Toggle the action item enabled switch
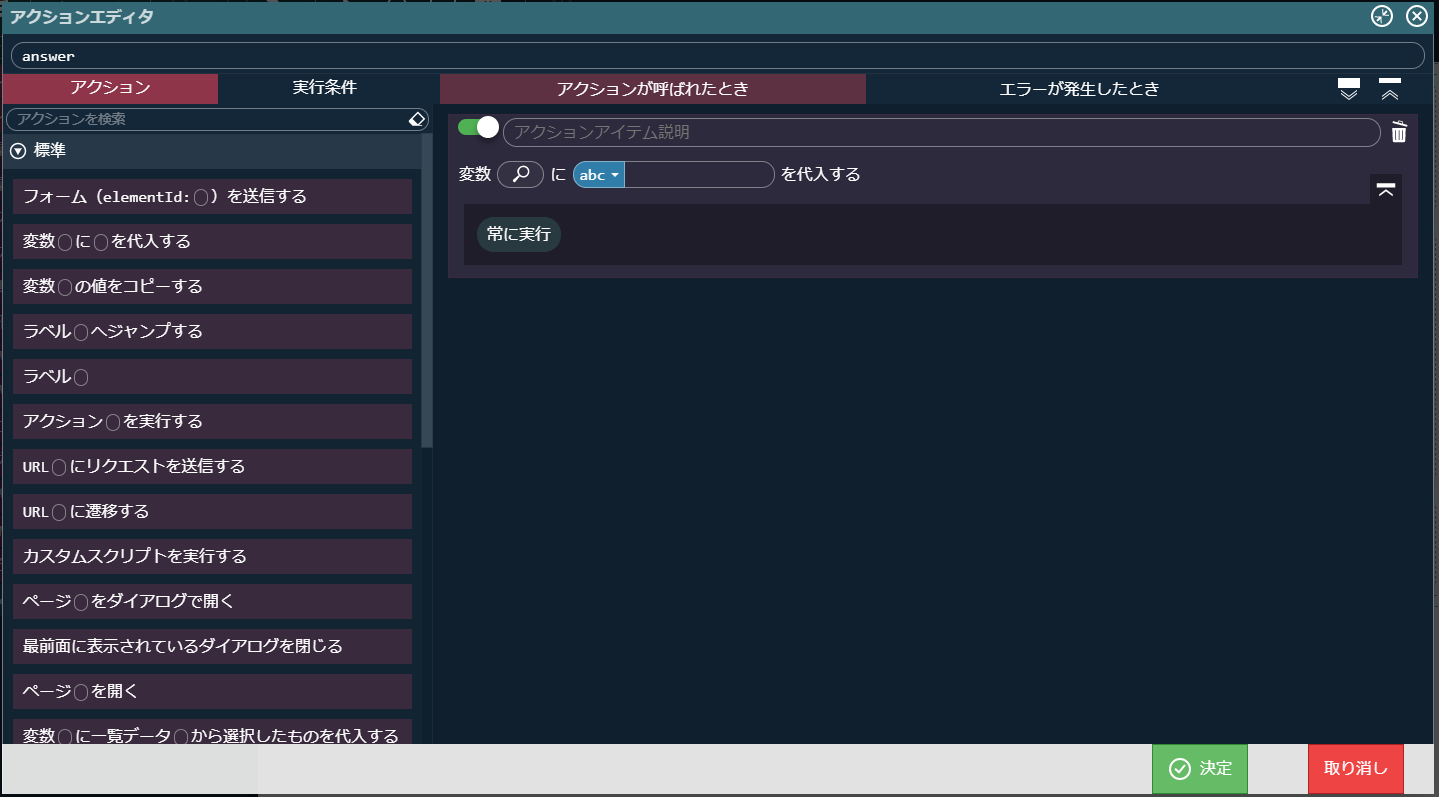1439x797 pixels. pos(477,127)
